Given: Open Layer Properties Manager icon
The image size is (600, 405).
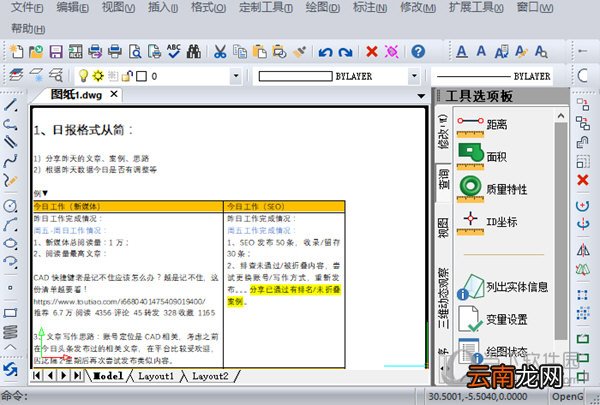Looking at the screenshot, I should click(16, 75).
